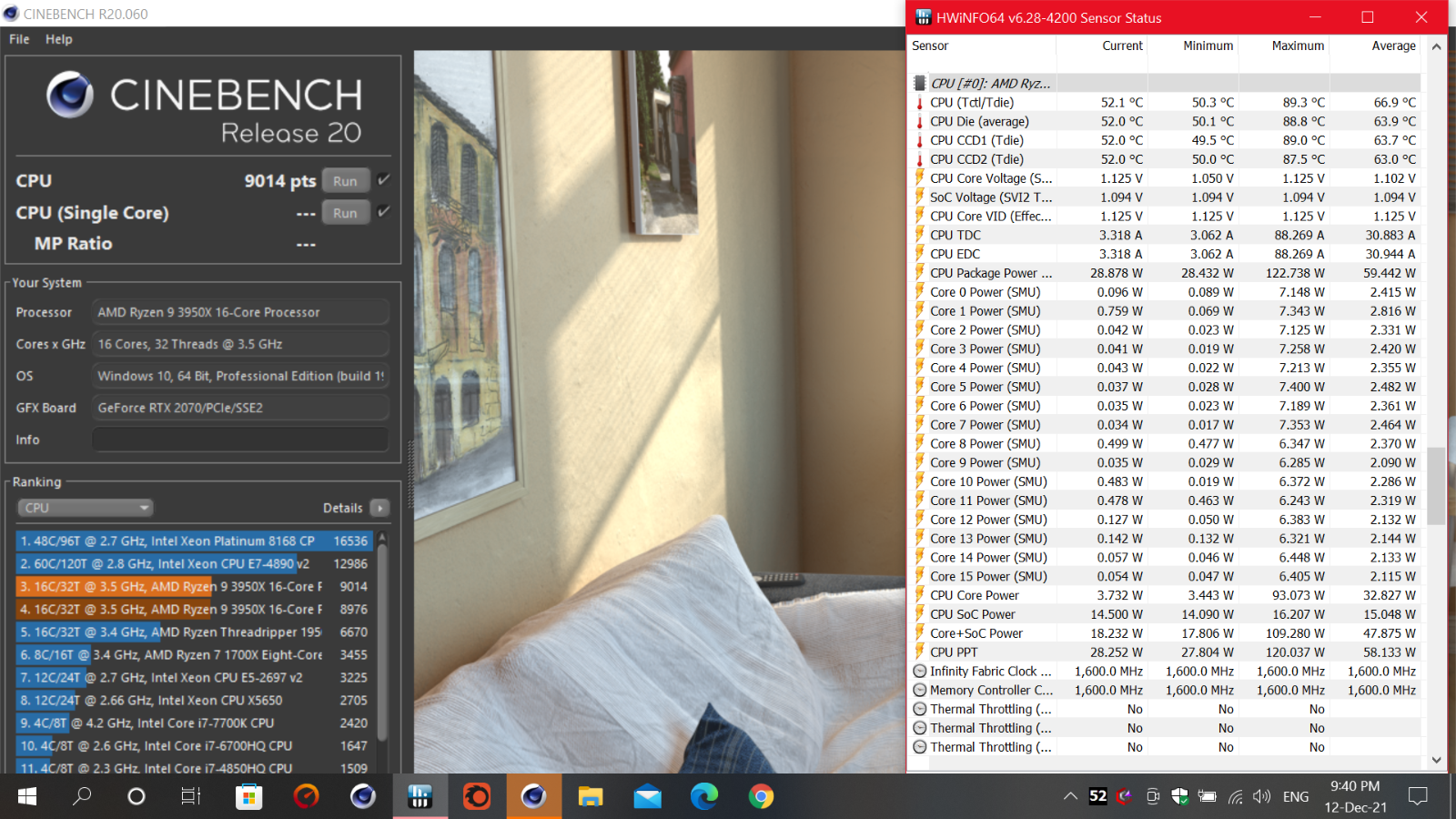Select ranking entry with score 8976
The image size is (1456, 819).
coord(194,609)
